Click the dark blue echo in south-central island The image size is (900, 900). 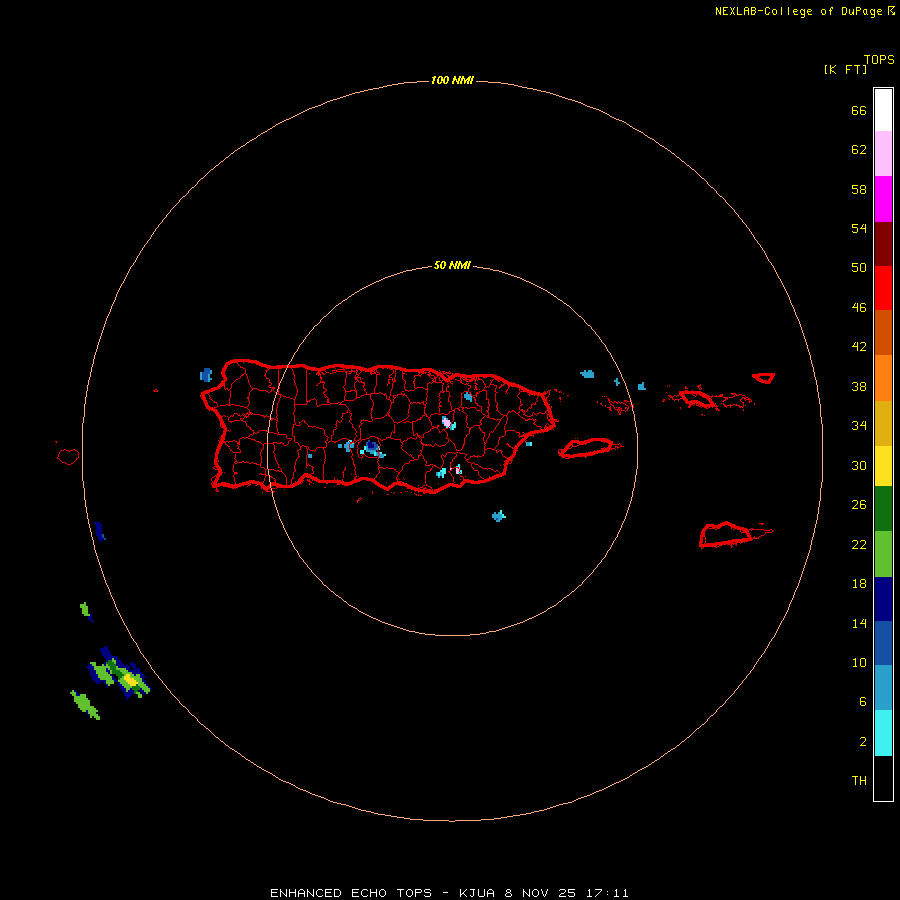[372, 446]
